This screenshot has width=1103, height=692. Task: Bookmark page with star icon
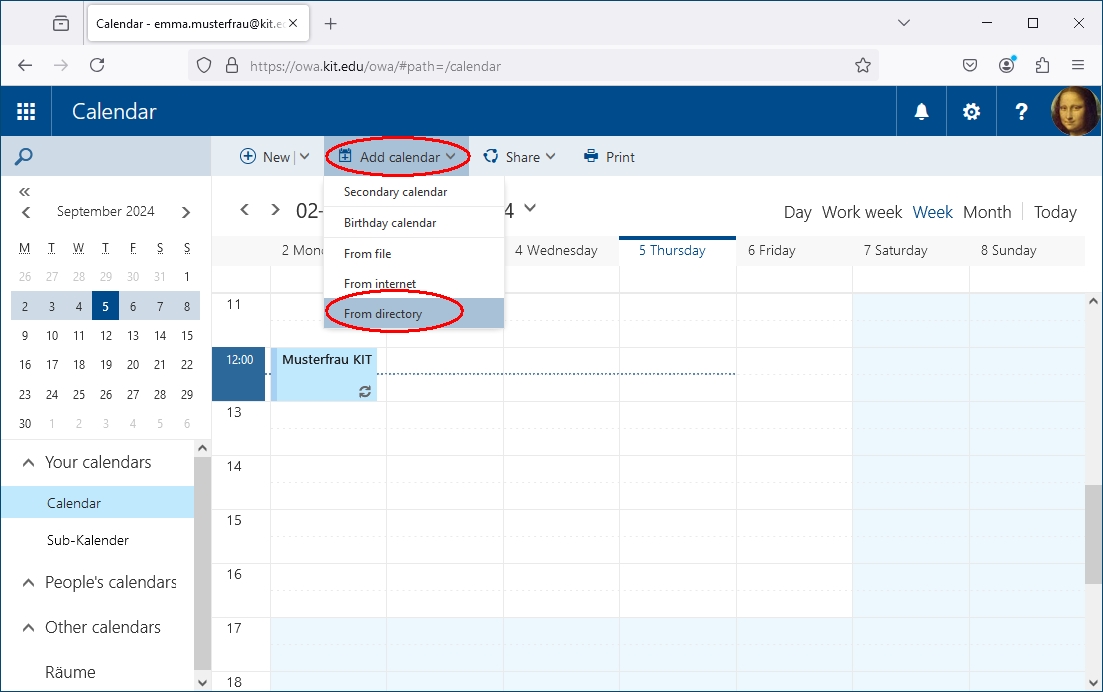tap(863, 66)
